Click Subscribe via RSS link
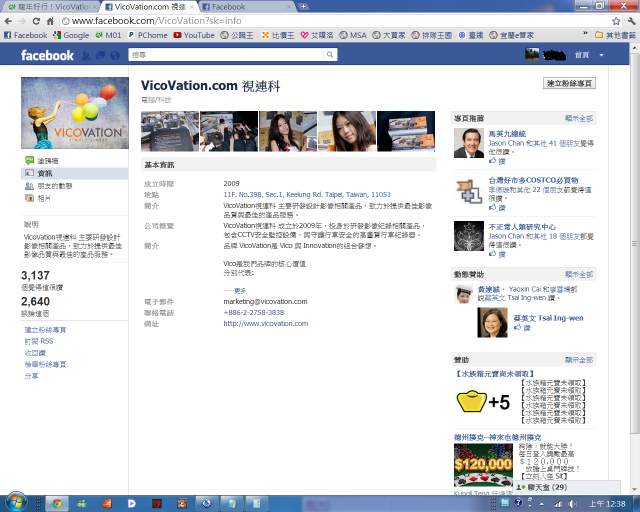640x512 pixels. tap(39, 341)
